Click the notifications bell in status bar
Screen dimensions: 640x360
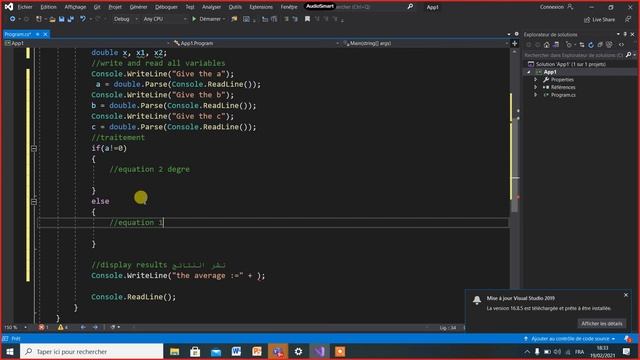[627, 339]
